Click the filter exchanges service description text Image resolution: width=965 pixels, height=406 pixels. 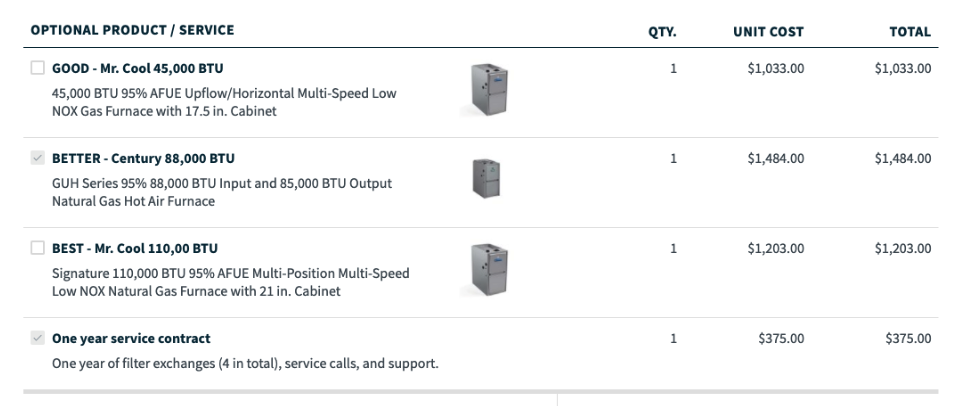pos(246,364)
